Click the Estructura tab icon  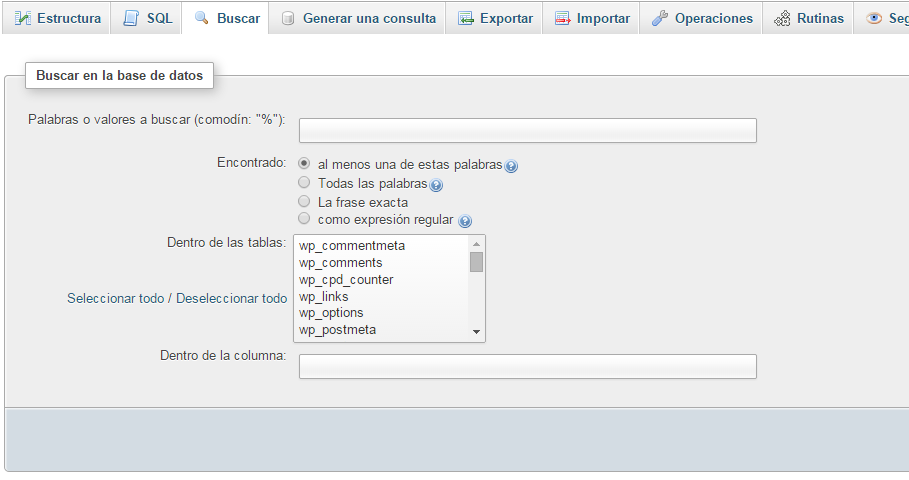click(x=23, y=18)
